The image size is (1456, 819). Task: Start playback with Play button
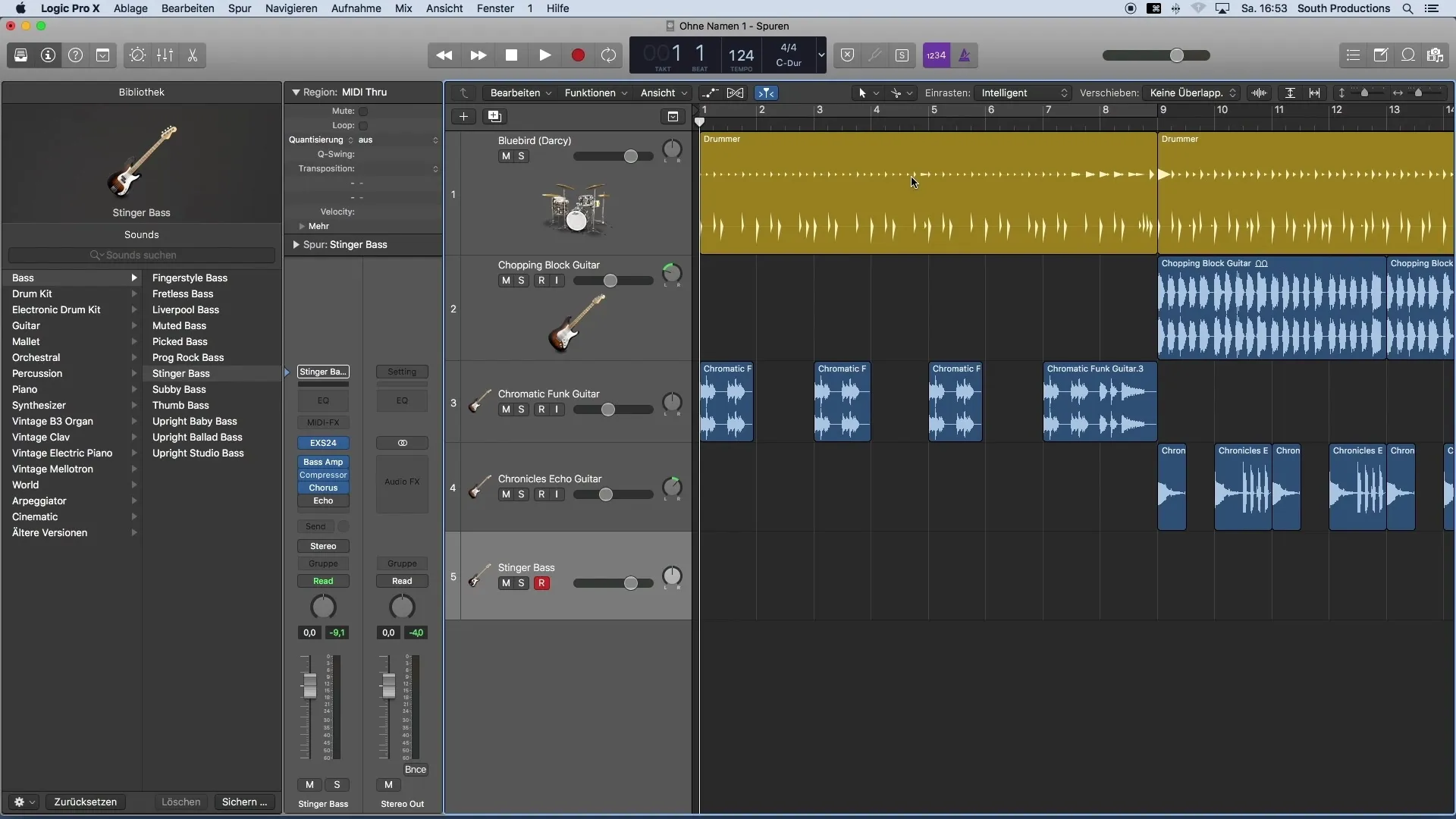click(x=544, y=55)
